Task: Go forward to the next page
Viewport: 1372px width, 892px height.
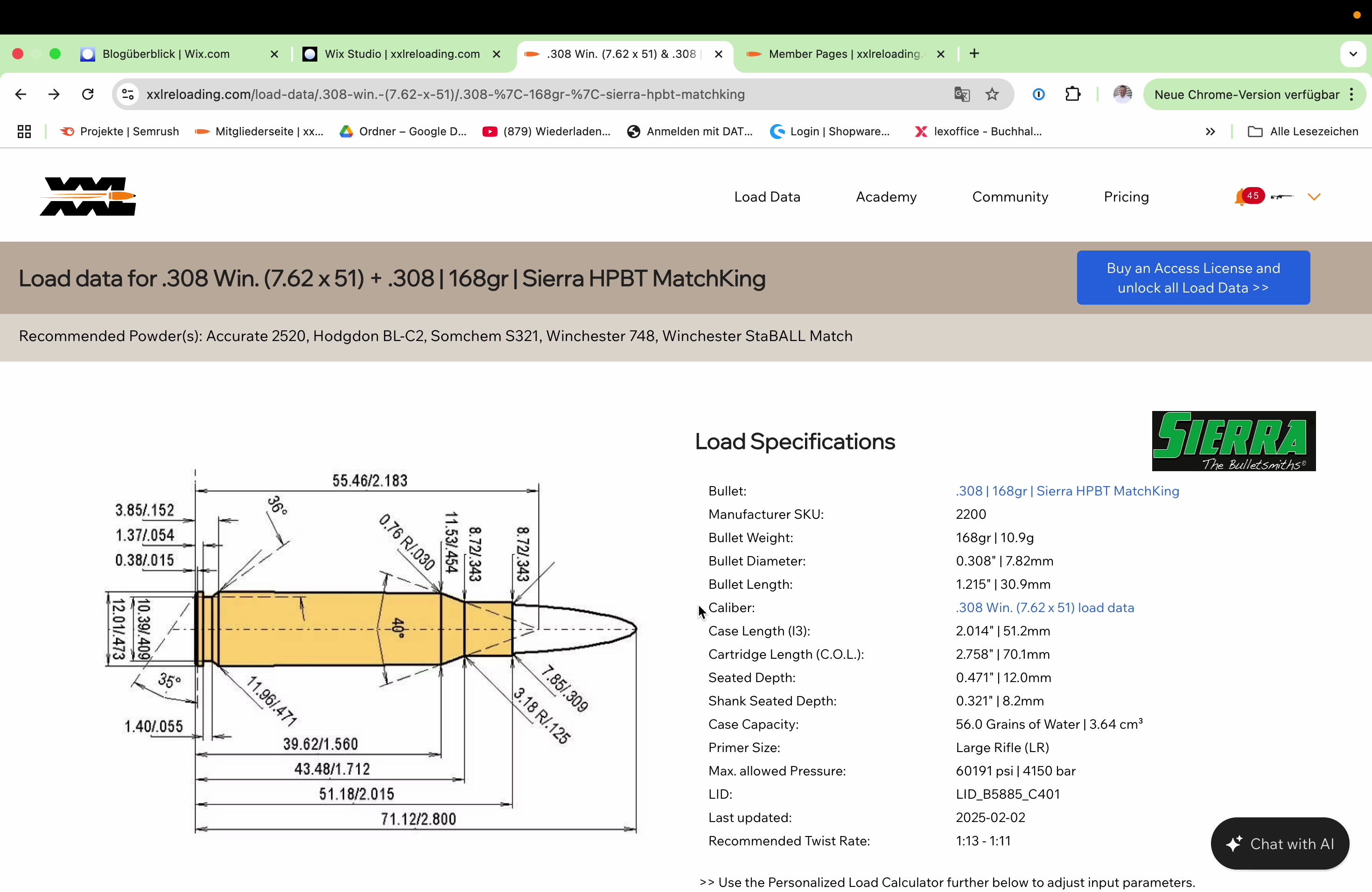Action: click(x=54, y=94)
